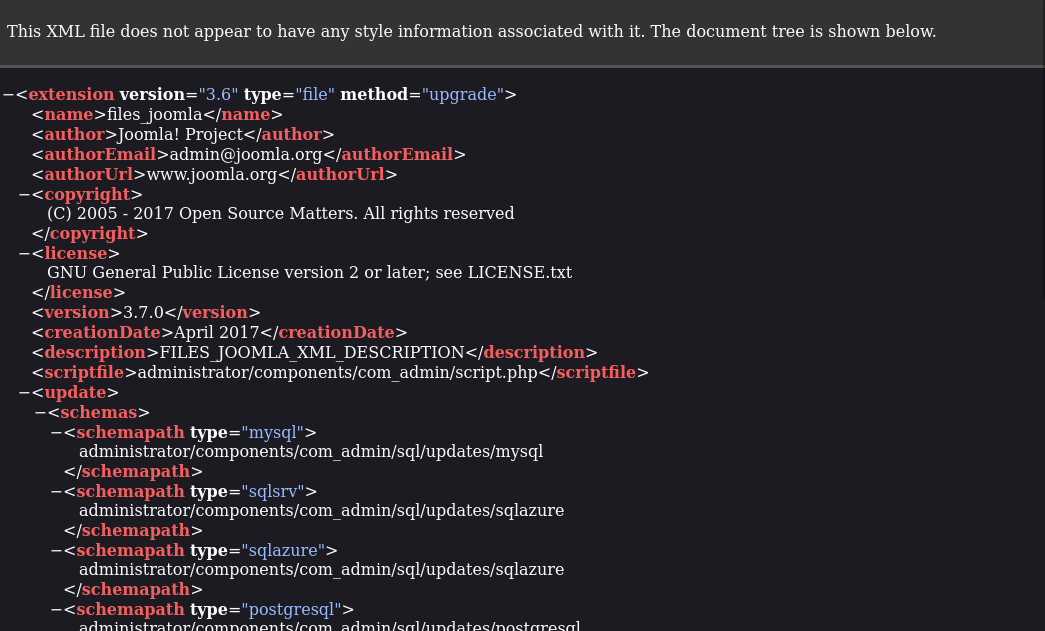Click the sql/updates/mysql path text
This screenshot has width=1045, height=631.
pyautogui.click(x=311, y=452)
